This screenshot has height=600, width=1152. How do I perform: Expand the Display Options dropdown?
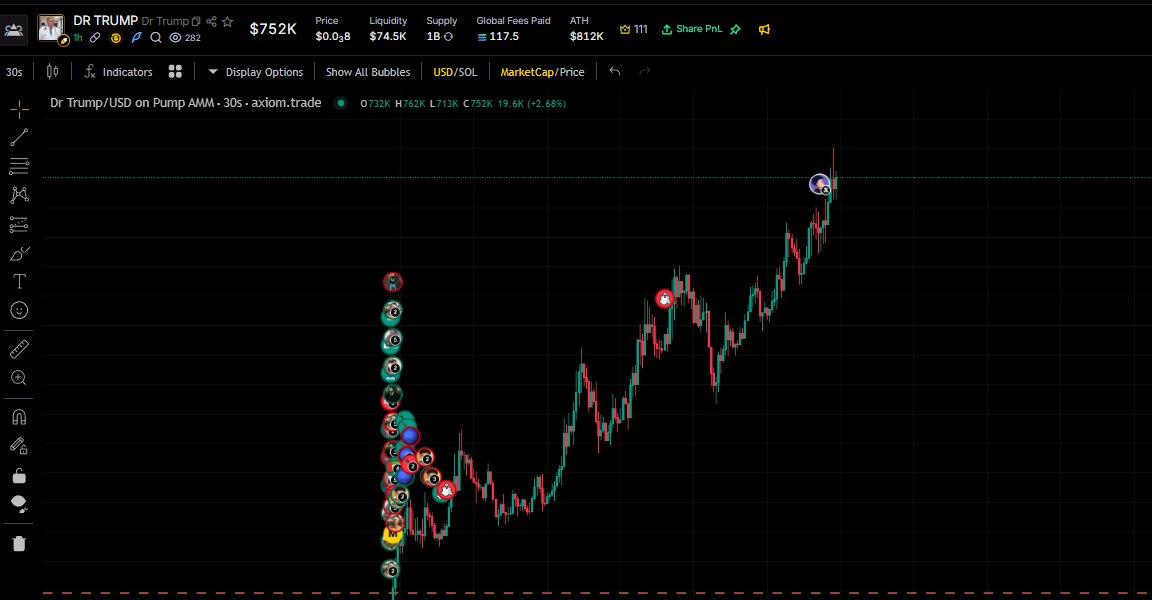(x=255, y=72)
